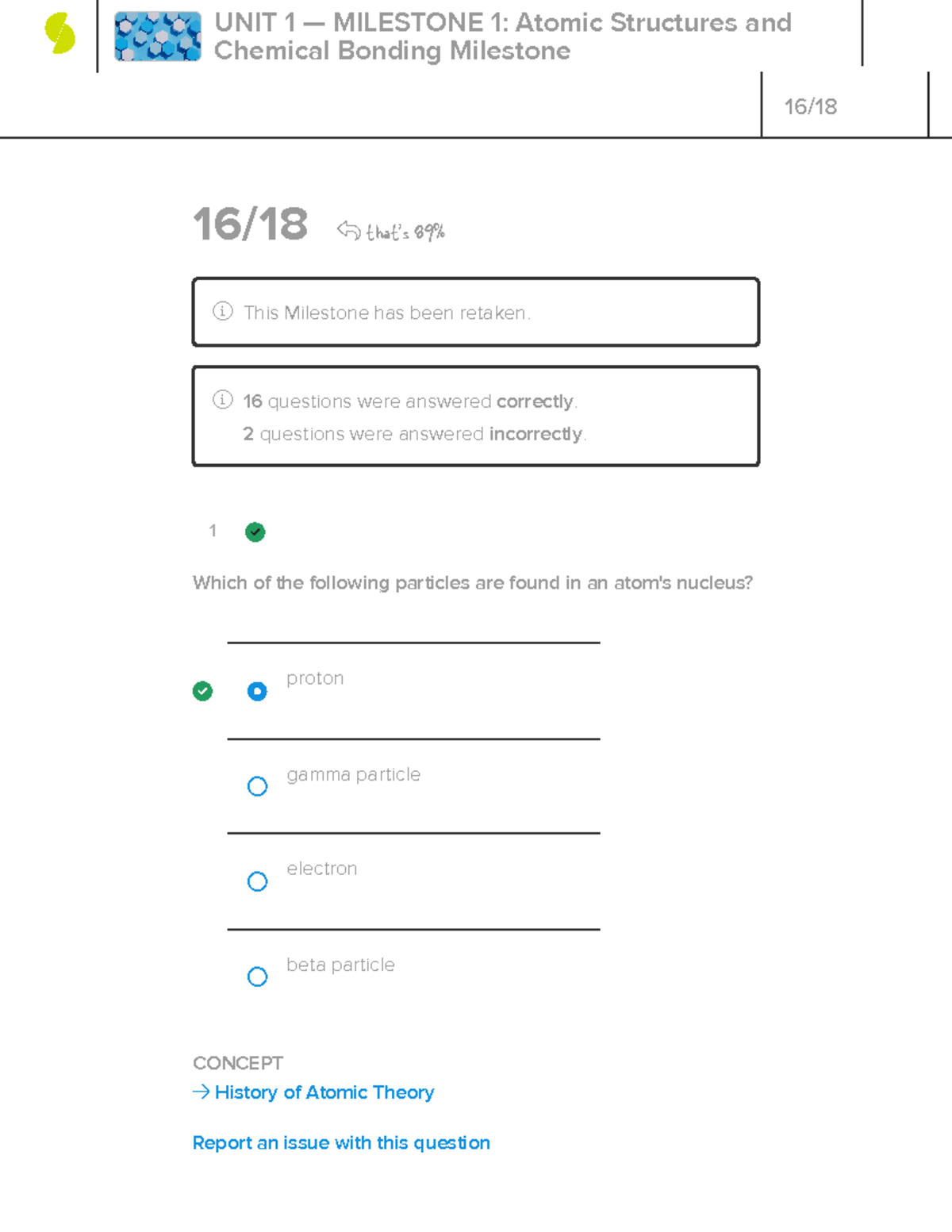Viewport: 952px width, 1232px height.
Task: Click the reply arrow icon near that's 89%
Action: click(348, 230)
